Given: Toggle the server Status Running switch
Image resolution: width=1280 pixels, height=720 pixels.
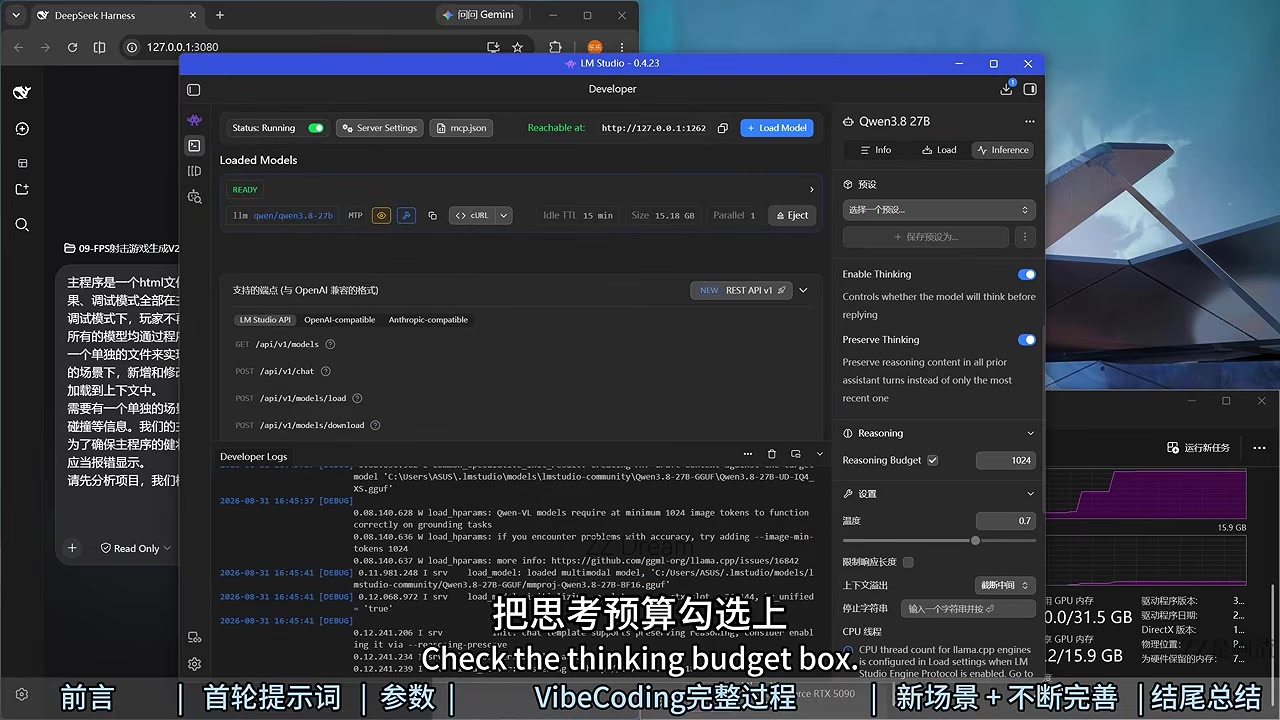Looking at the screenshot, I should coord(316,128).
